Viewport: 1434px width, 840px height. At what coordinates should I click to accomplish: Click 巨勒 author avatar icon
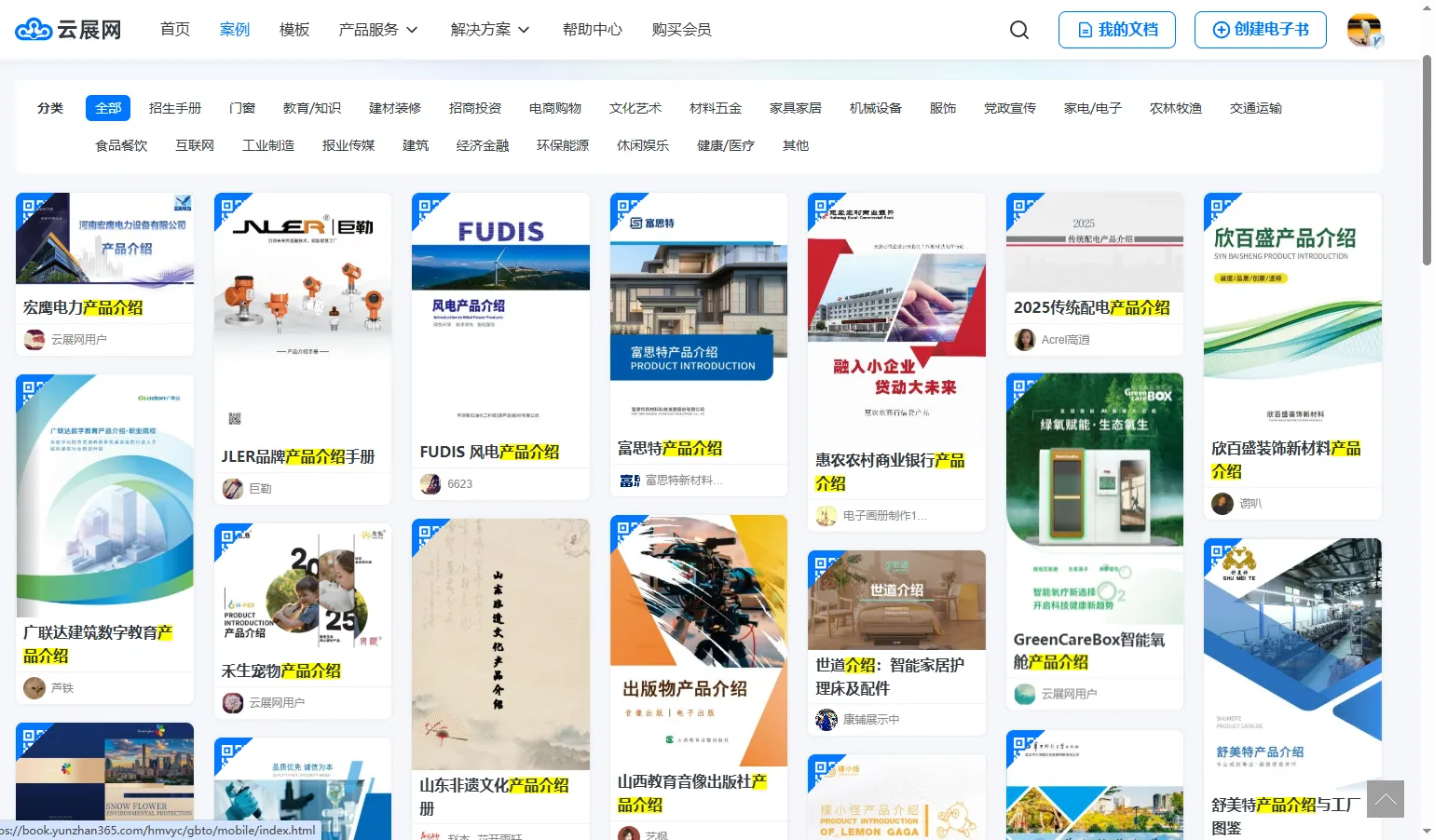point(233,488)
